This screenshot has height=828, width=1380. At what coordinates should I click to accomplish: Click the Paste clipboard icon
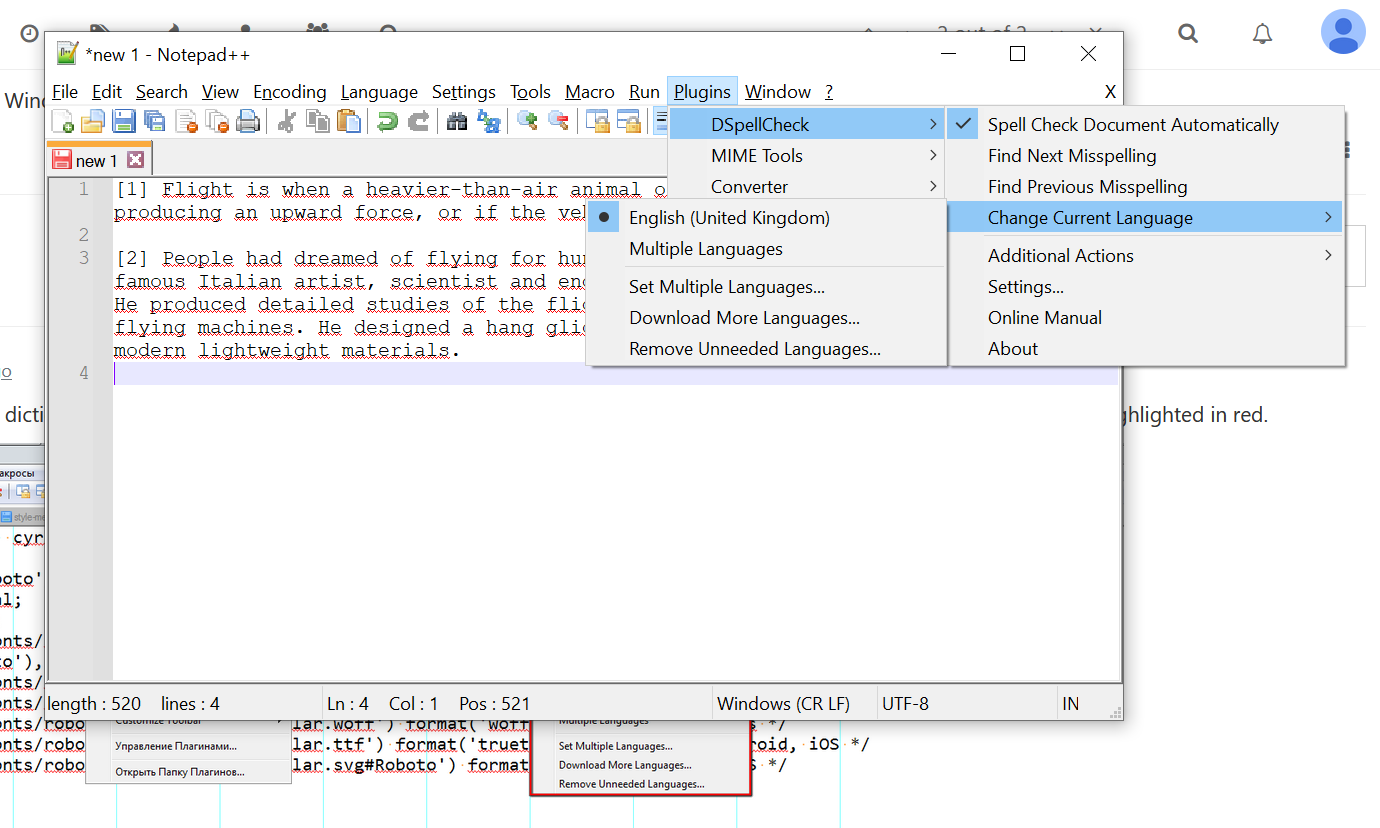pyautogui.click(x=349, y=122)
